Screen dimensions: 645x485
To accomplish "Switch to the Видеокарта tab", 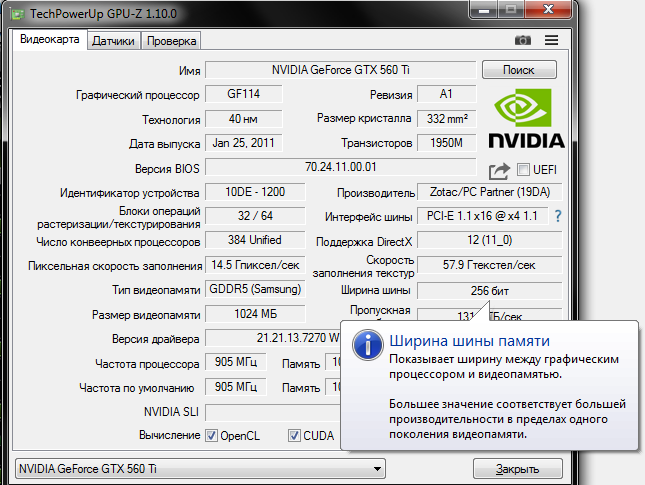I will pos(50,40).
